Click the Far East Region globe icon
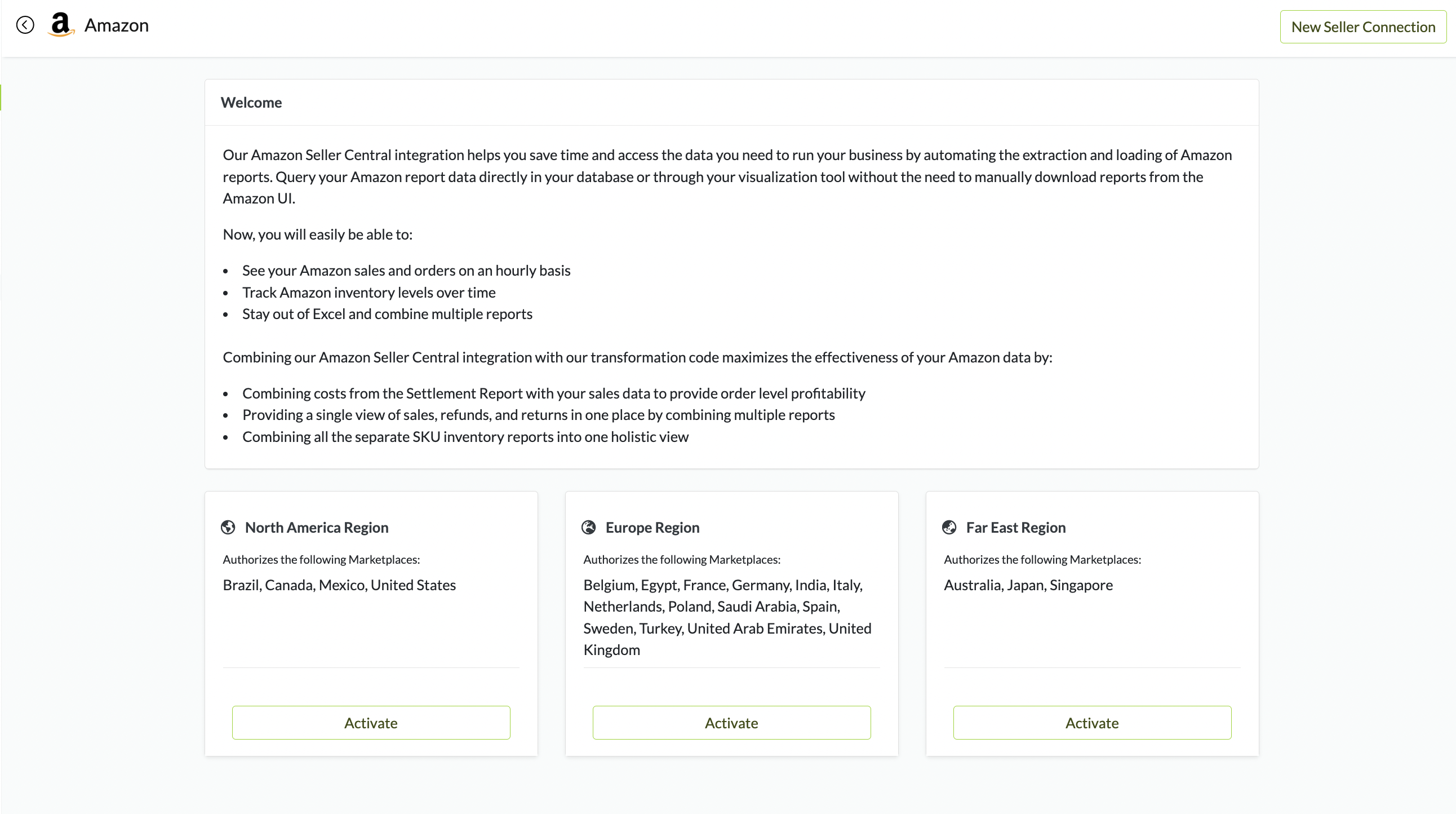Viewport: 1456px width, 814px height. coord(949,528)
